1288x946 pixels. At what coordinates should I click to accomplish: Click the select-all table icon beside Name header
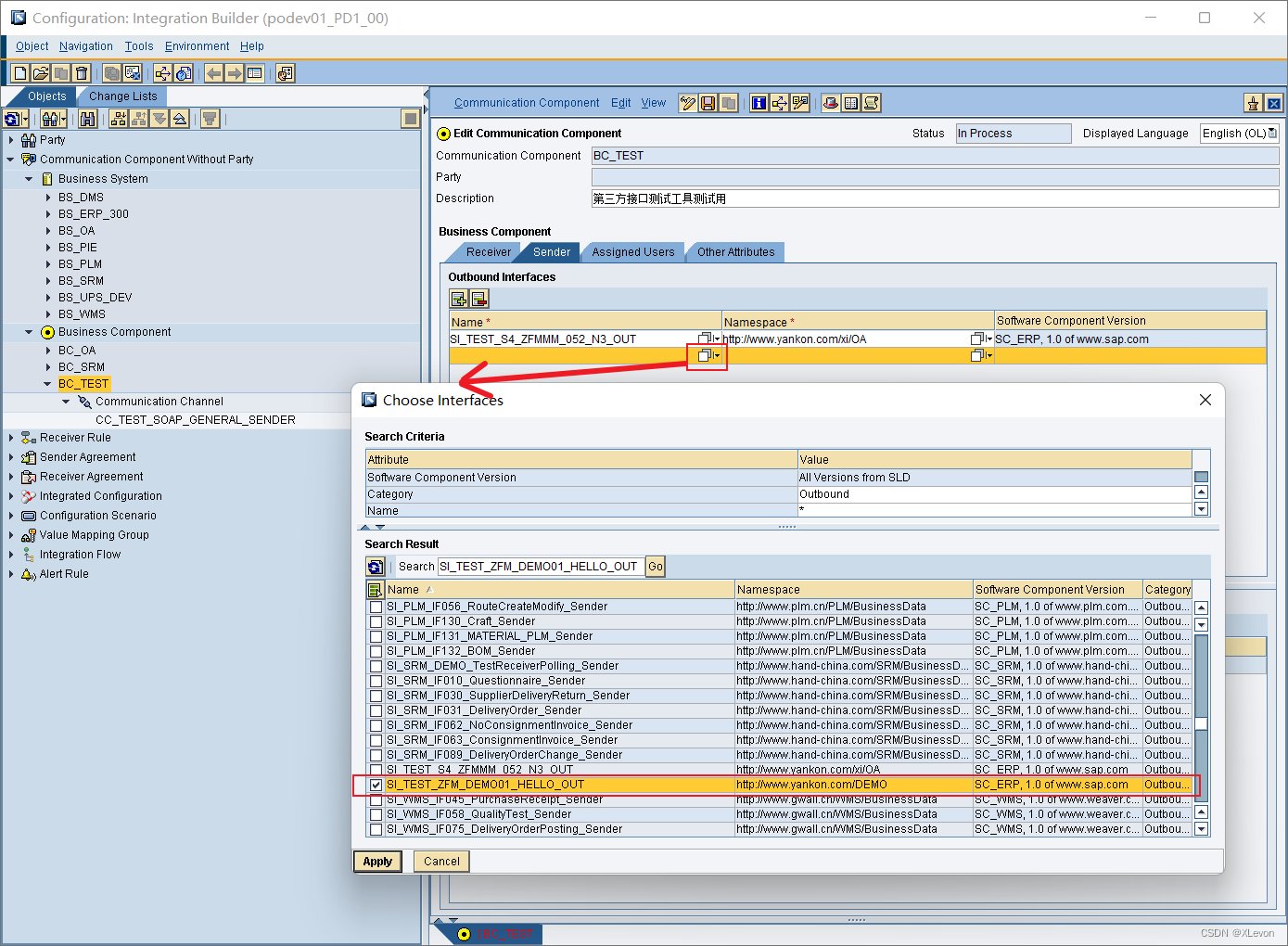click(x=376, y=590)
